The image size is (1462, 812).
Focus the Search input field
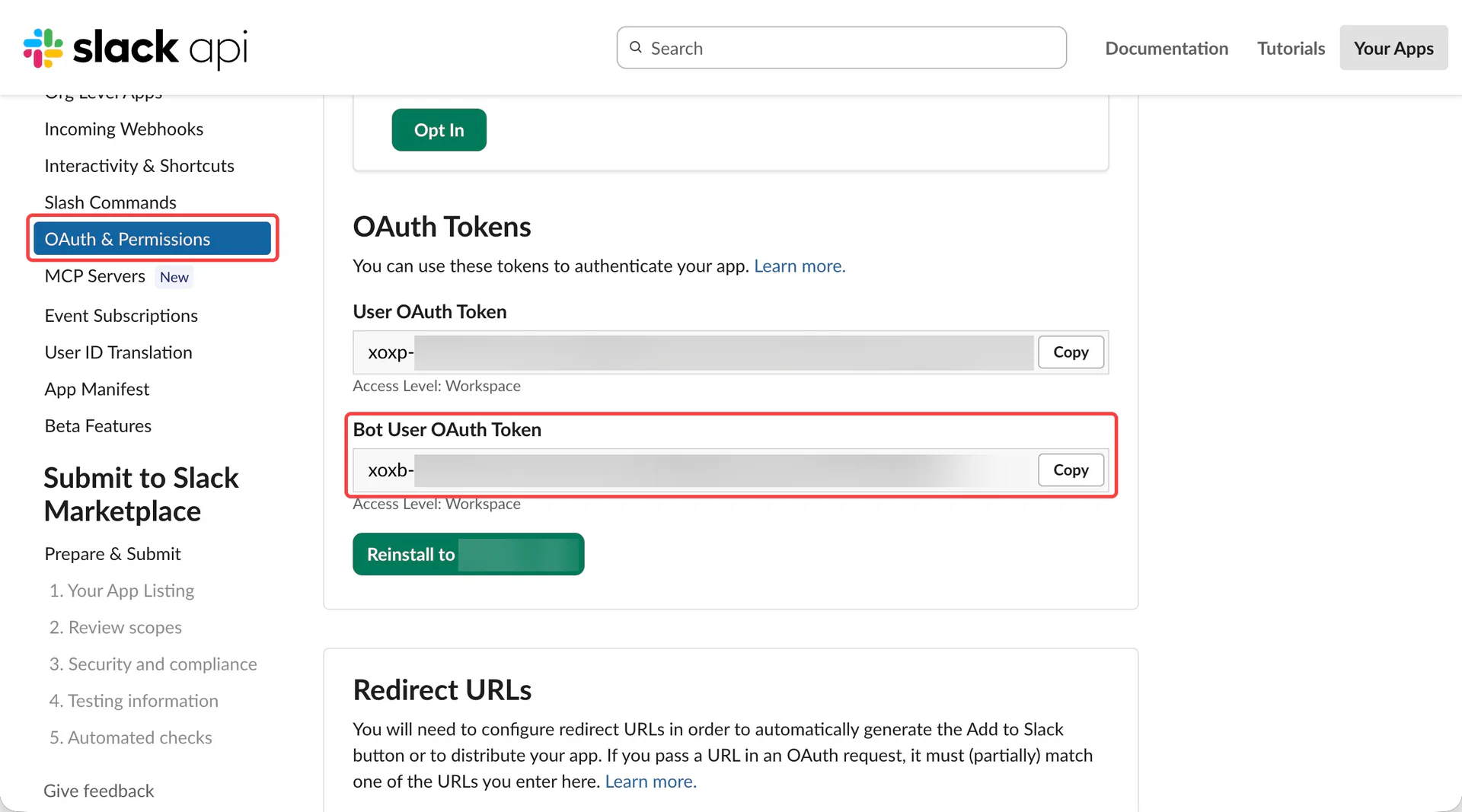click(841, 48)
